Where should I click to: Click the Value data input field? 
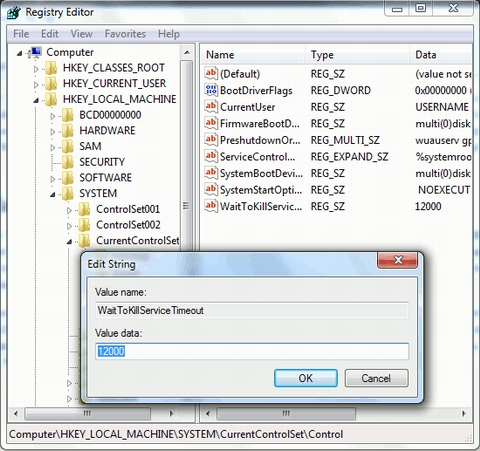tap(252, 351)
